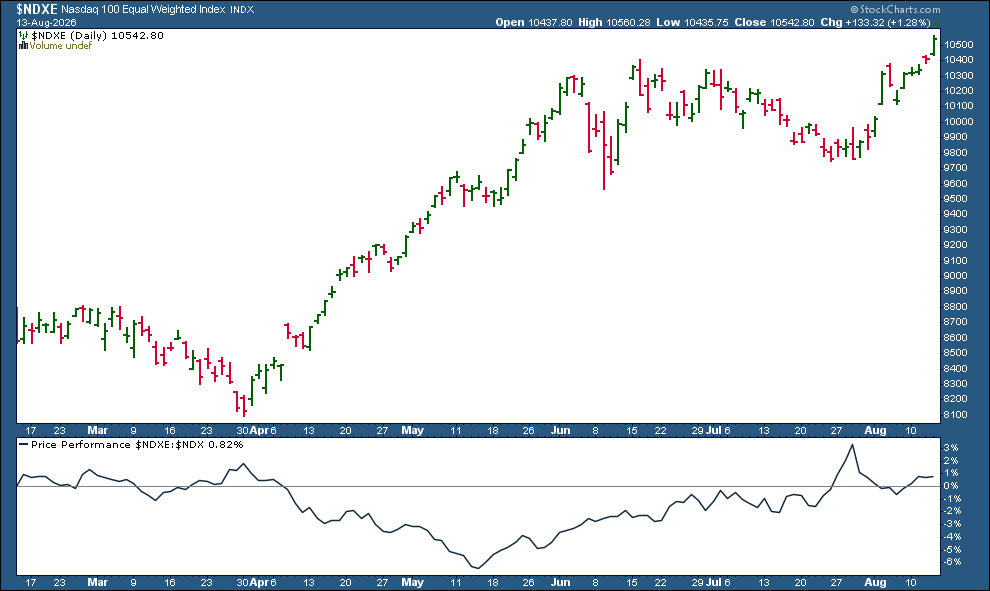This screenshot has width=990, height=591.
Task: Click the peak of the performance line near 3%
Action: click(x=852, y=445)
